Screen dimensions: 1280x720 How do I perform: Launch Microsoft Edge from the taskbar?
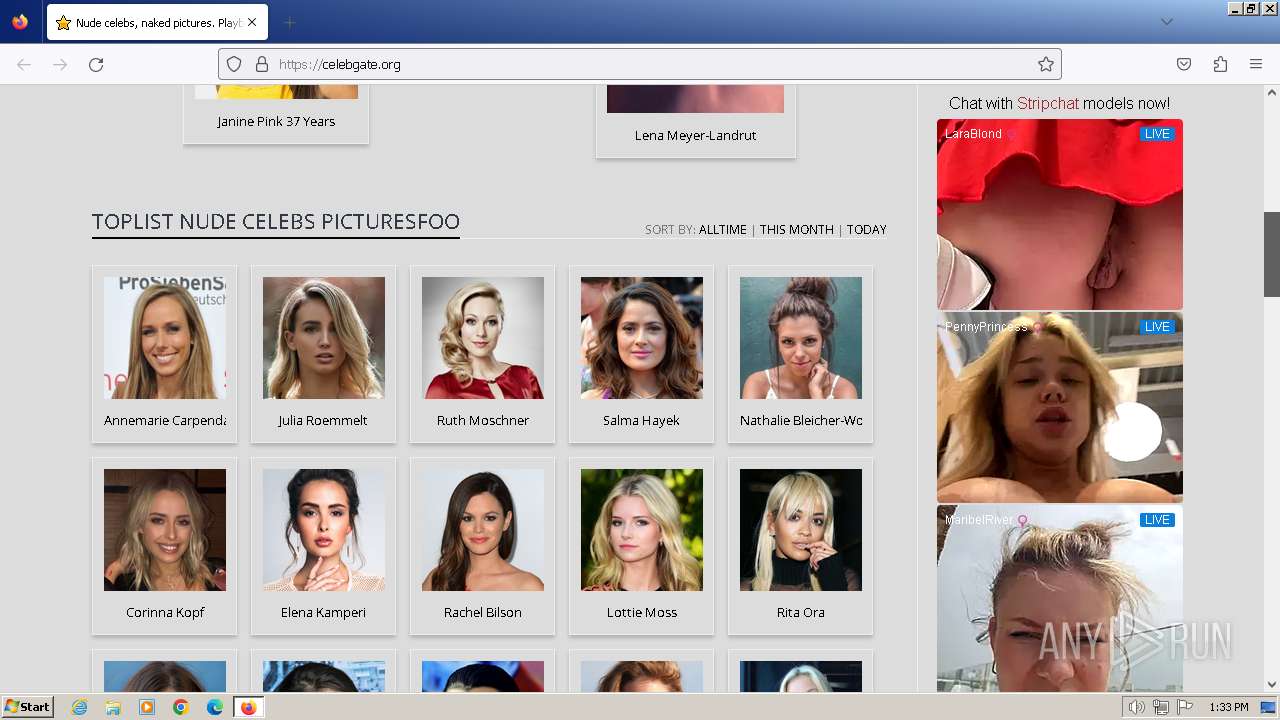pyautogui.click(x=215, y=707)
